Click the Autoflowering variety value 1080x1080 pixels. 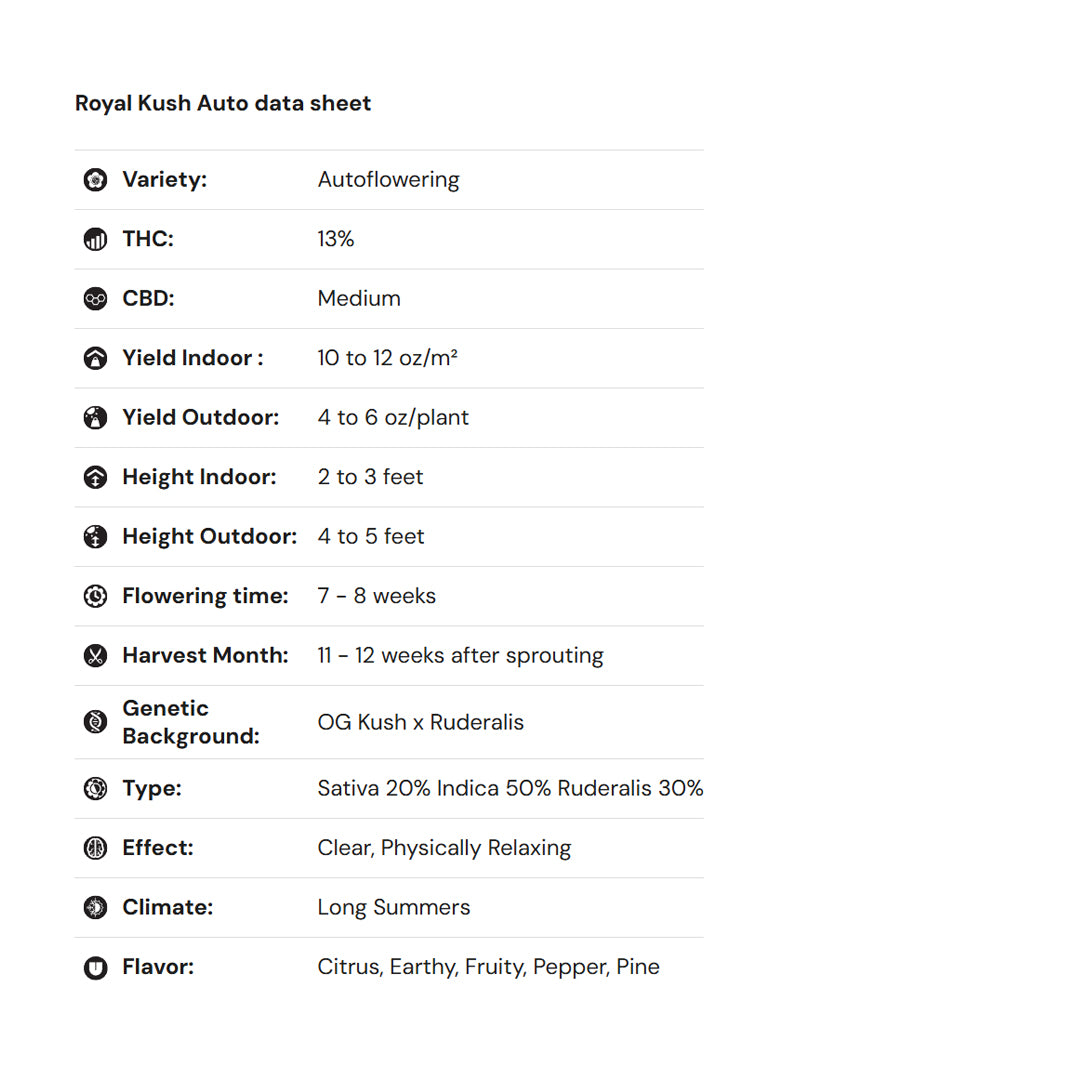pyautogui.click(x=388, y=180)
